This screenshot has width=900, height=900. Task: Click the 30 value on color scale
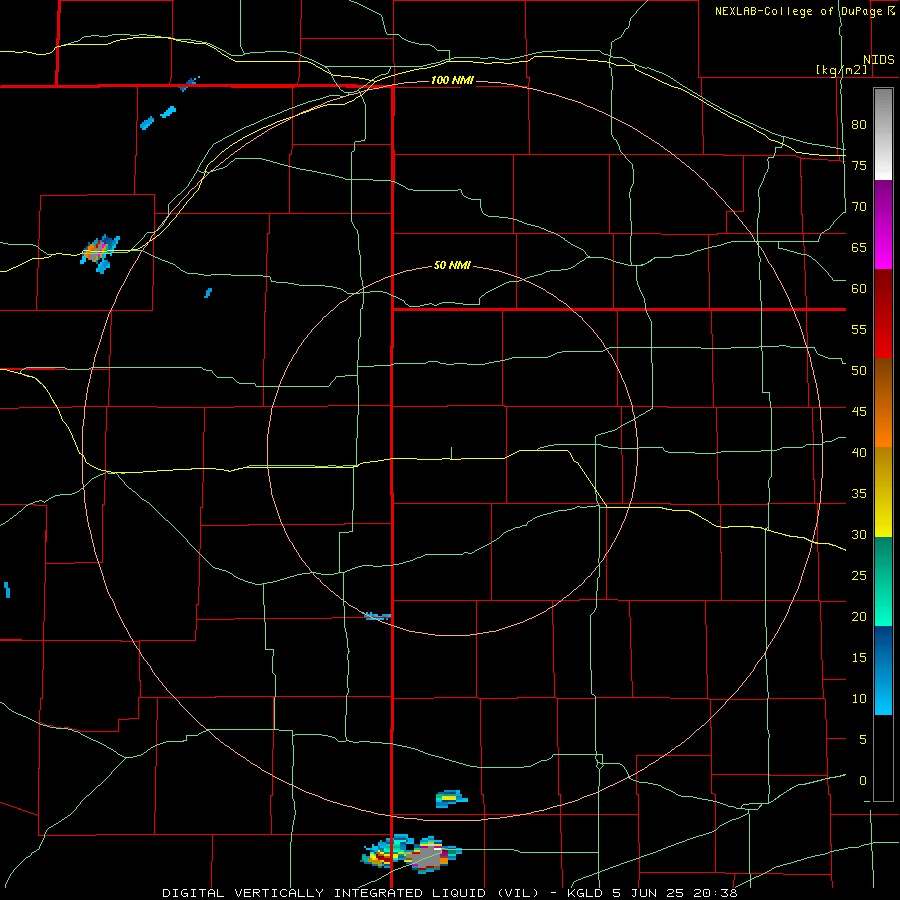(859, 535)
